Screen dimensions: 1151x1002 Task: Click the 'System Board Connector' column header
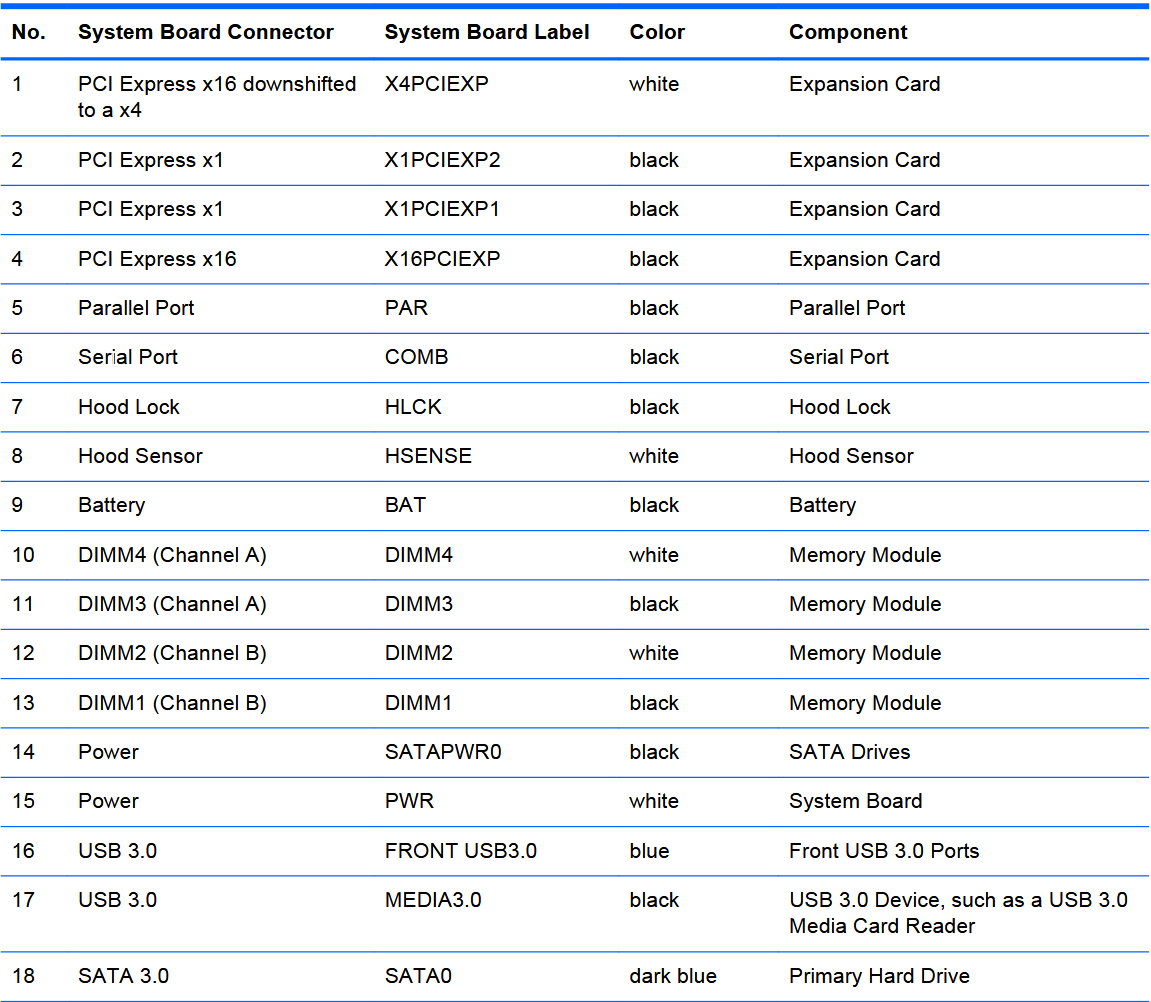[206, 32]
